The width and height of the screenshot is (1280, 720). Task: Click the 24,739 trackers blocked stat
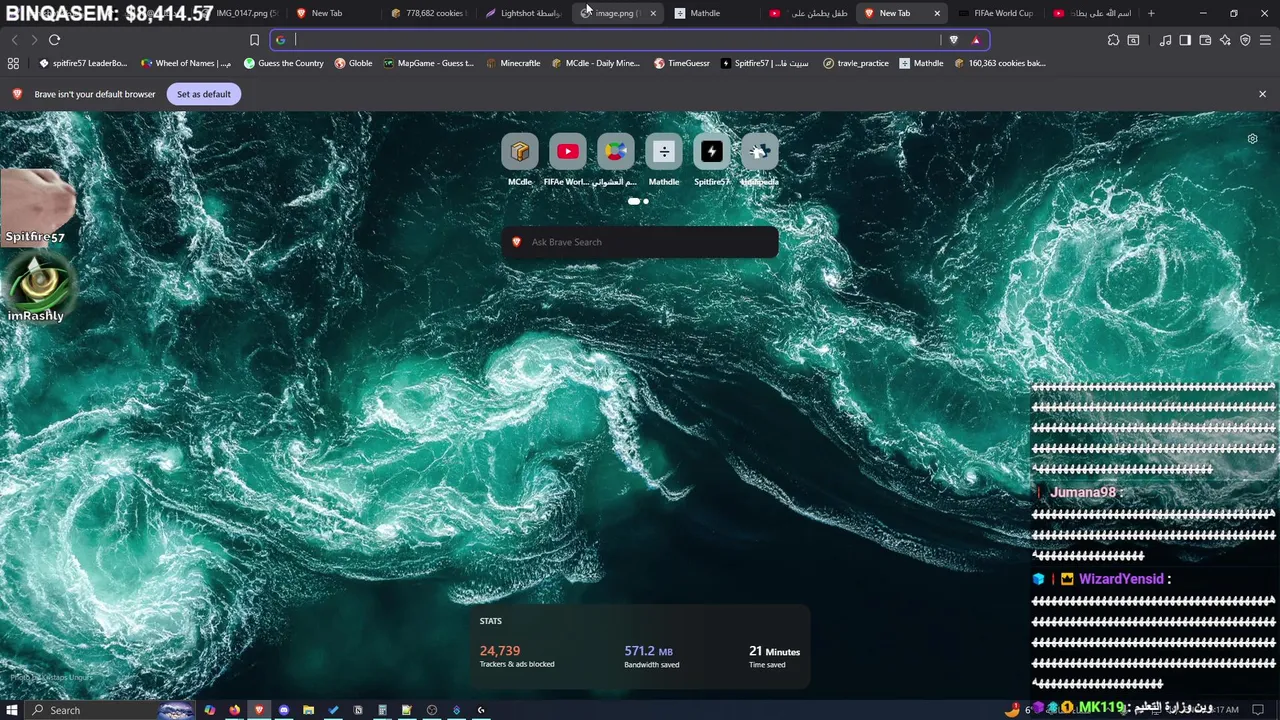[x=517, y=656]
